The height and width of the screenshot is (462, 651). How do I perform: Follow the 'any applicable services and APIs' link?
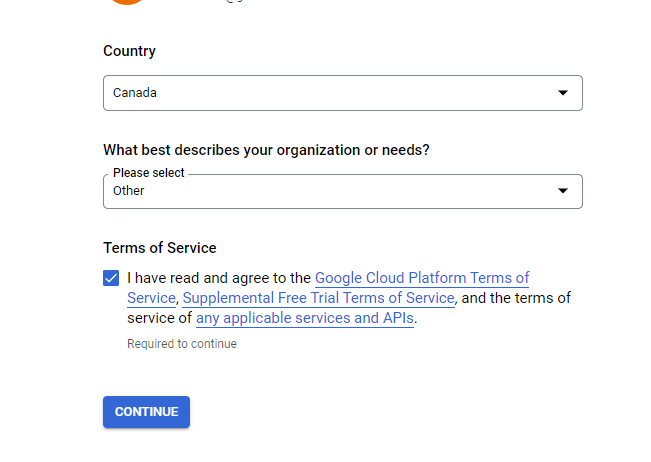[304, 318]
